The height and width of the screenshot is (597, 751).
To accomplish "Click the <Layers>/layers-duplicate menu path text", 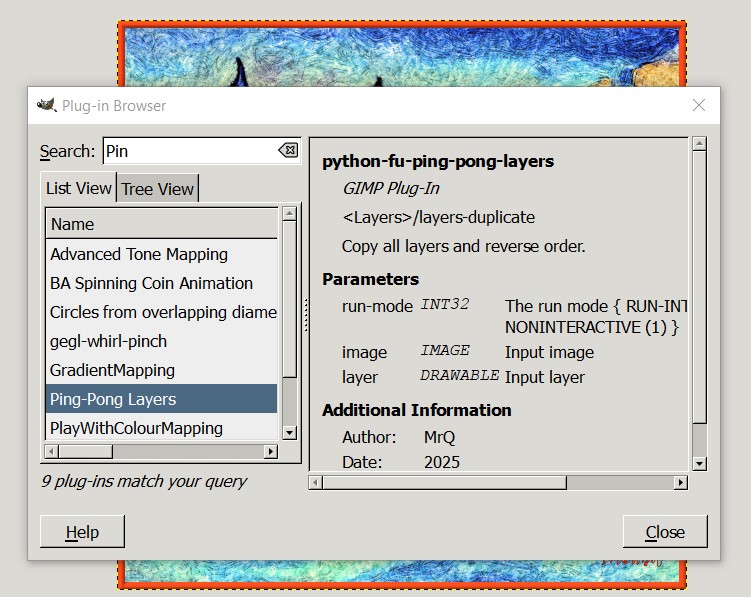I will pyautogui.click(x=438, y=217).
